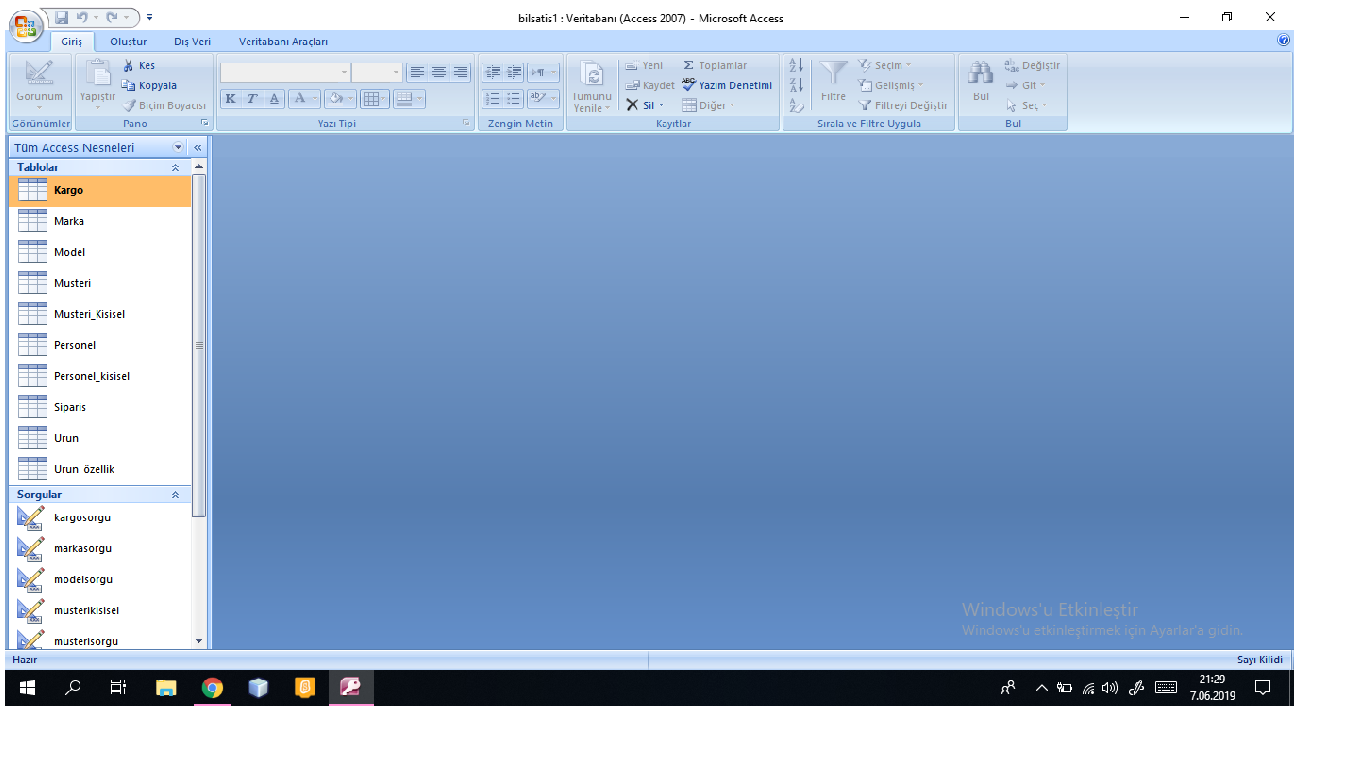
Task: Click Kopyala copy icon in Pano group
Action: pyautogui.click(x=129, y=86)
